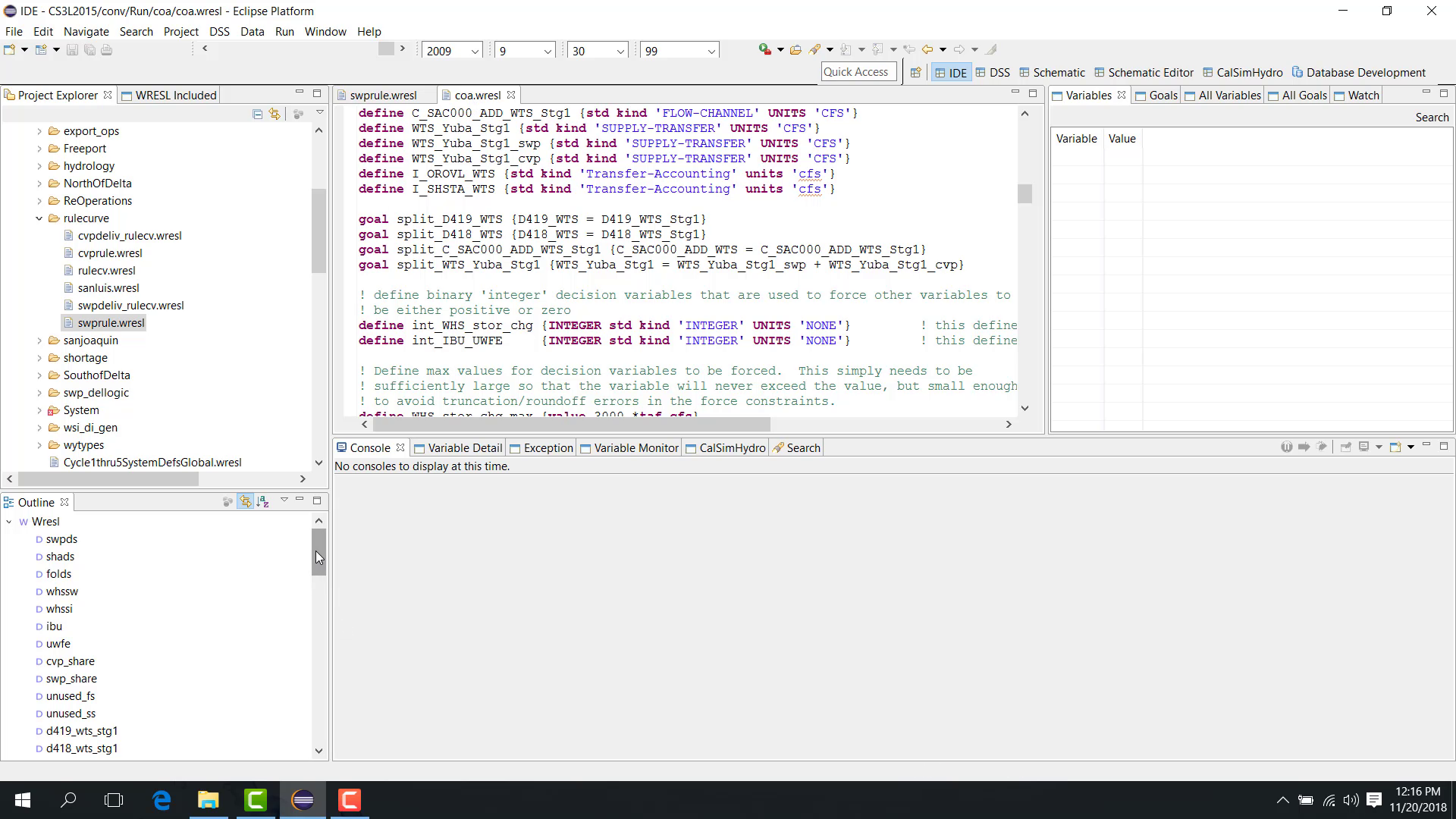Open the year 2009 dropdown
The height and width of the screenshot is (819, 1456).
[475, 52]
